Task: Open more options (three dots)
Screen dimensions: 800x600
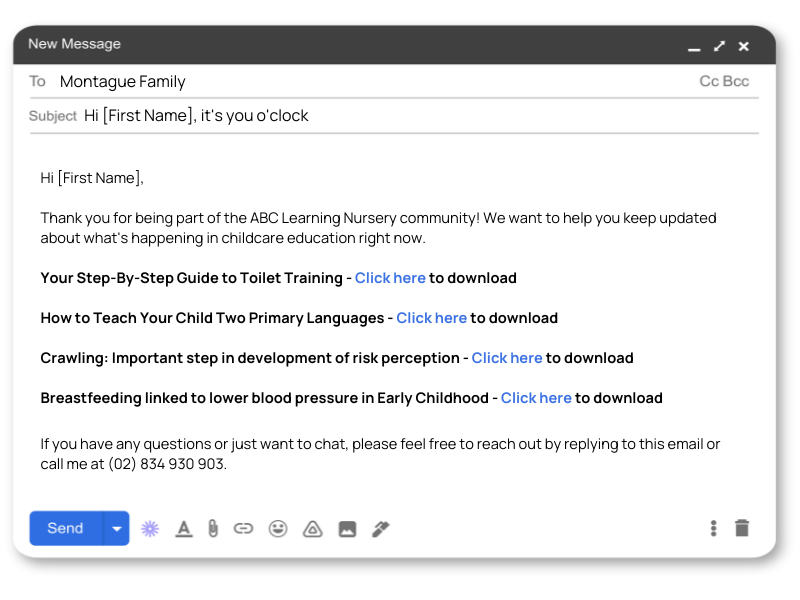Action: click(713, 529)
